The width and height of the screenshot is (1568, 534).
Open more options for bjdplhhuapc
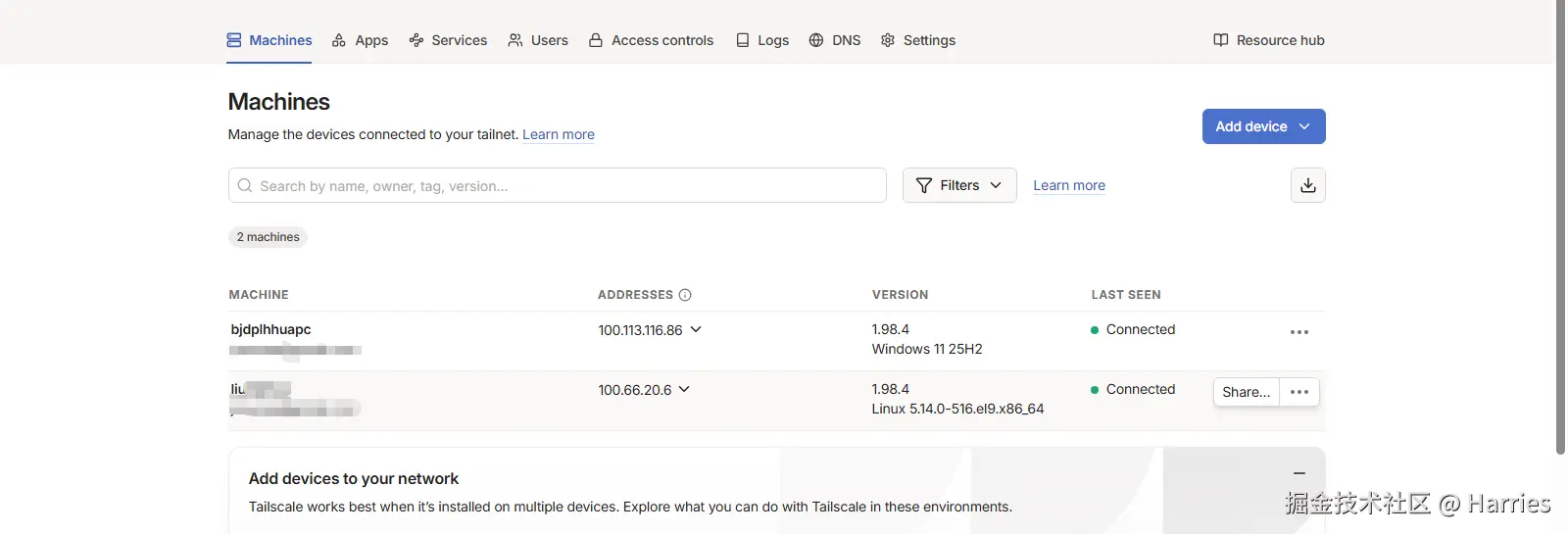click(x=1299, y=332)
